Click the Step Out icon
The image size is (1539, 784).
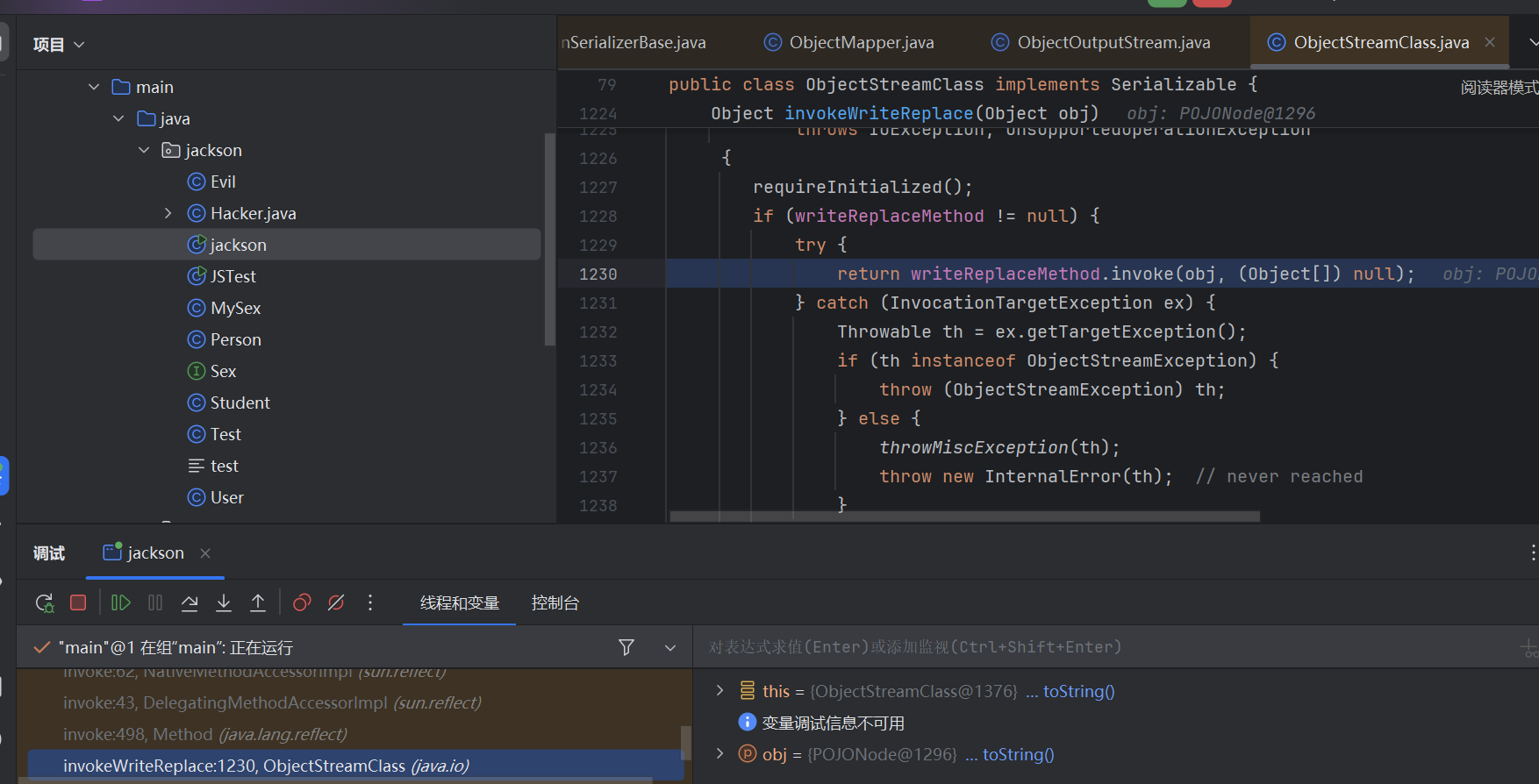258,602
